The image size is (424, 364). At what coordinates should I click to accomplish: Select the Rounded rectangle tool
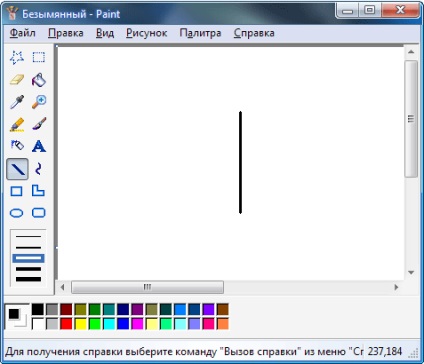[x=39, y=213]
